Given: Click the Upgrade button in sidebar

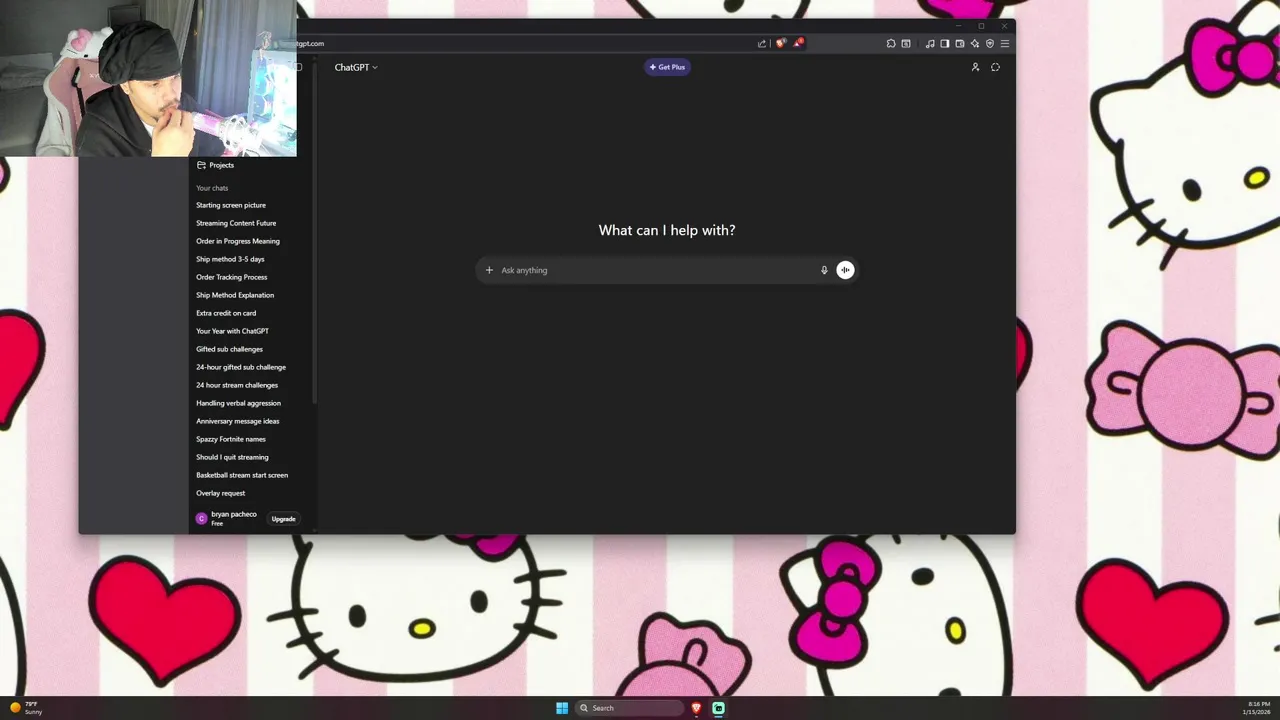Looking at the screenshot, I should (284, 519).
